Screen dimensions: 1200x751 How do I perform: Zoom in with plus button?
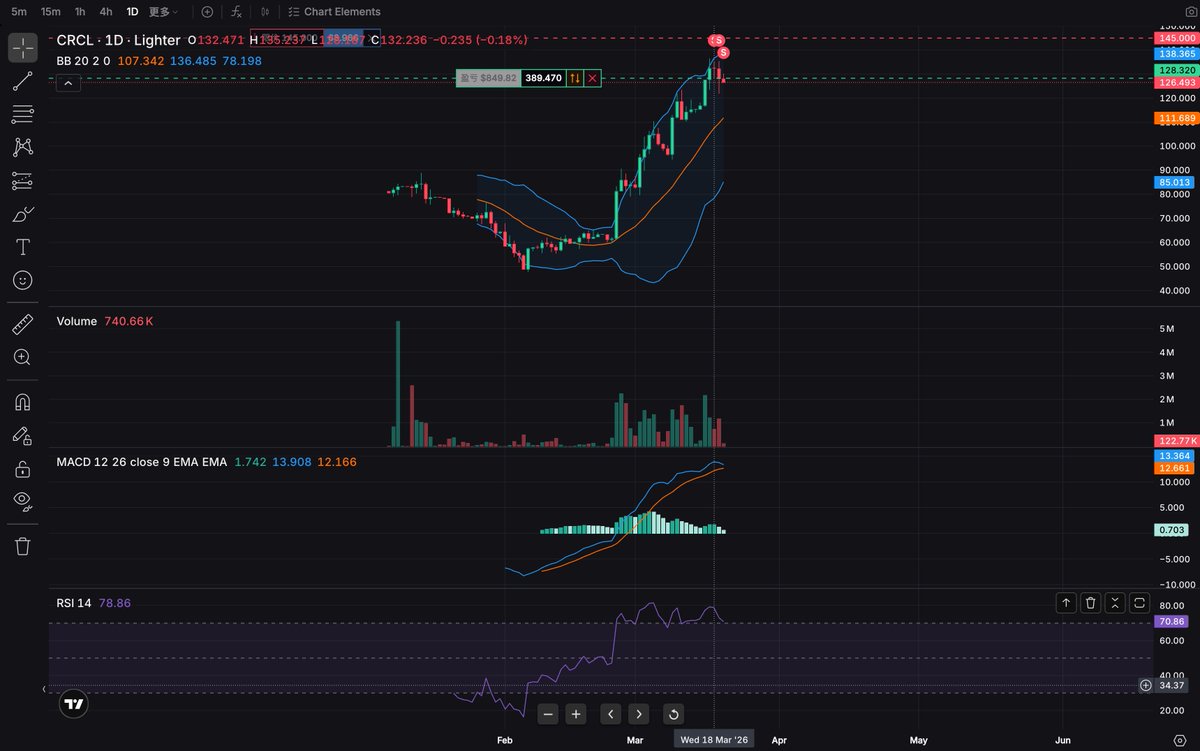pyautogui.click(x=575, y=714)
